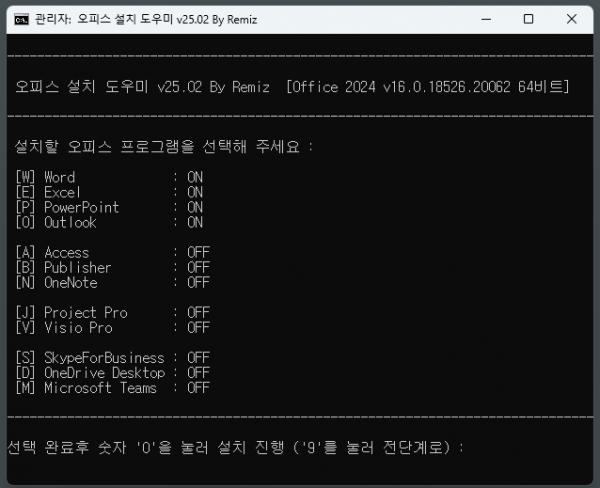This screenshot has width=600, height=488.
Task: Click the ON value next to Excel
Action: 195,192
